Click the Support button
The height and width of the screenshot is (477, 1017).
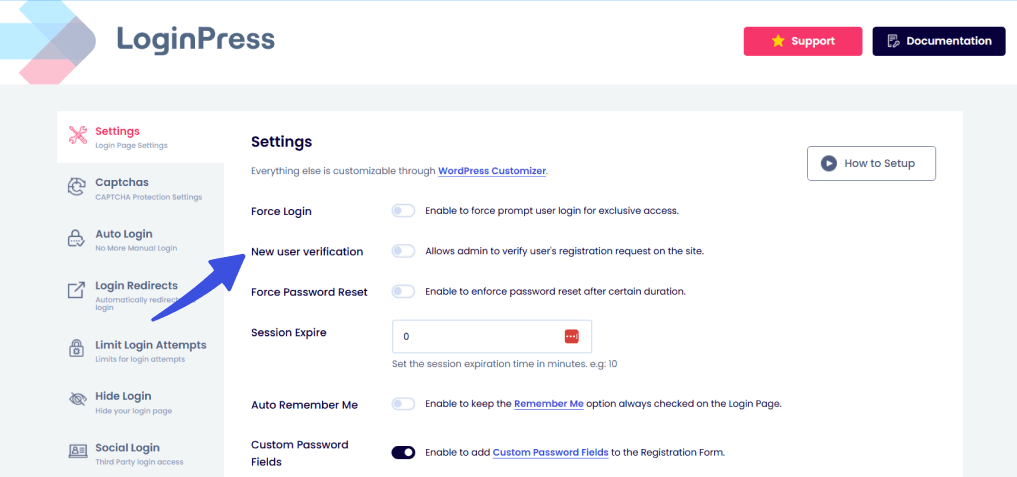pos(803,41)
